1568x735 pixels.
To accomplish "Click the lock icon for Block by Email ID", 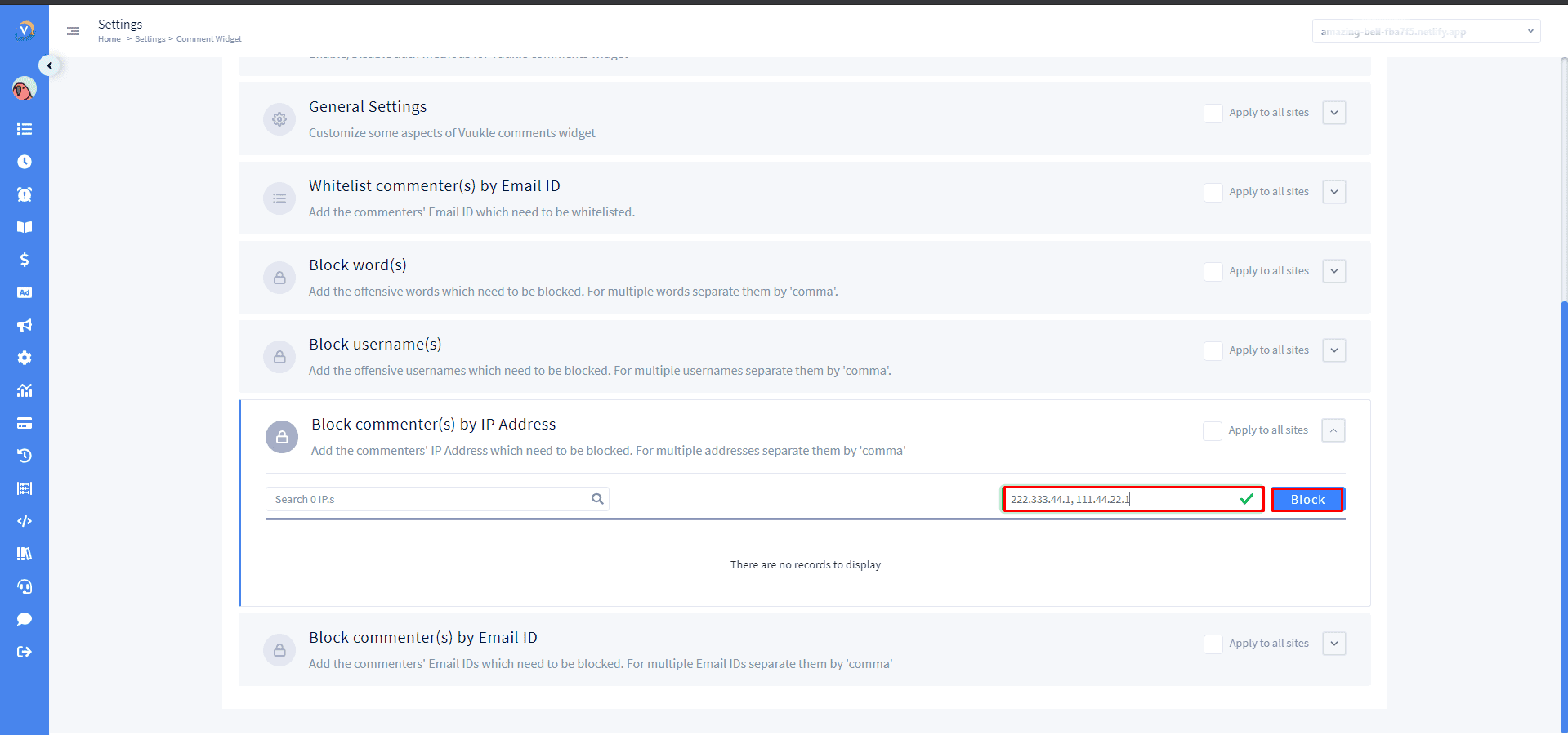I will [279, 650].
